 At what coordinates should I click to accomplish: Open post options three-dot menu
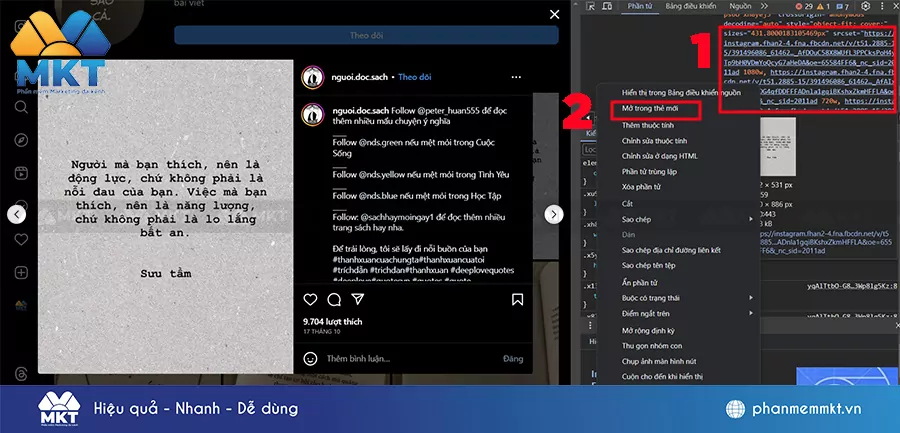517,77
